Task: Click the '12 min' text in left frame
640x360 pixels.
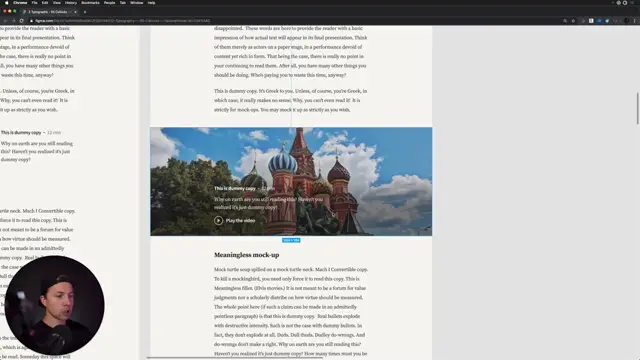Action: coord(54,132)
